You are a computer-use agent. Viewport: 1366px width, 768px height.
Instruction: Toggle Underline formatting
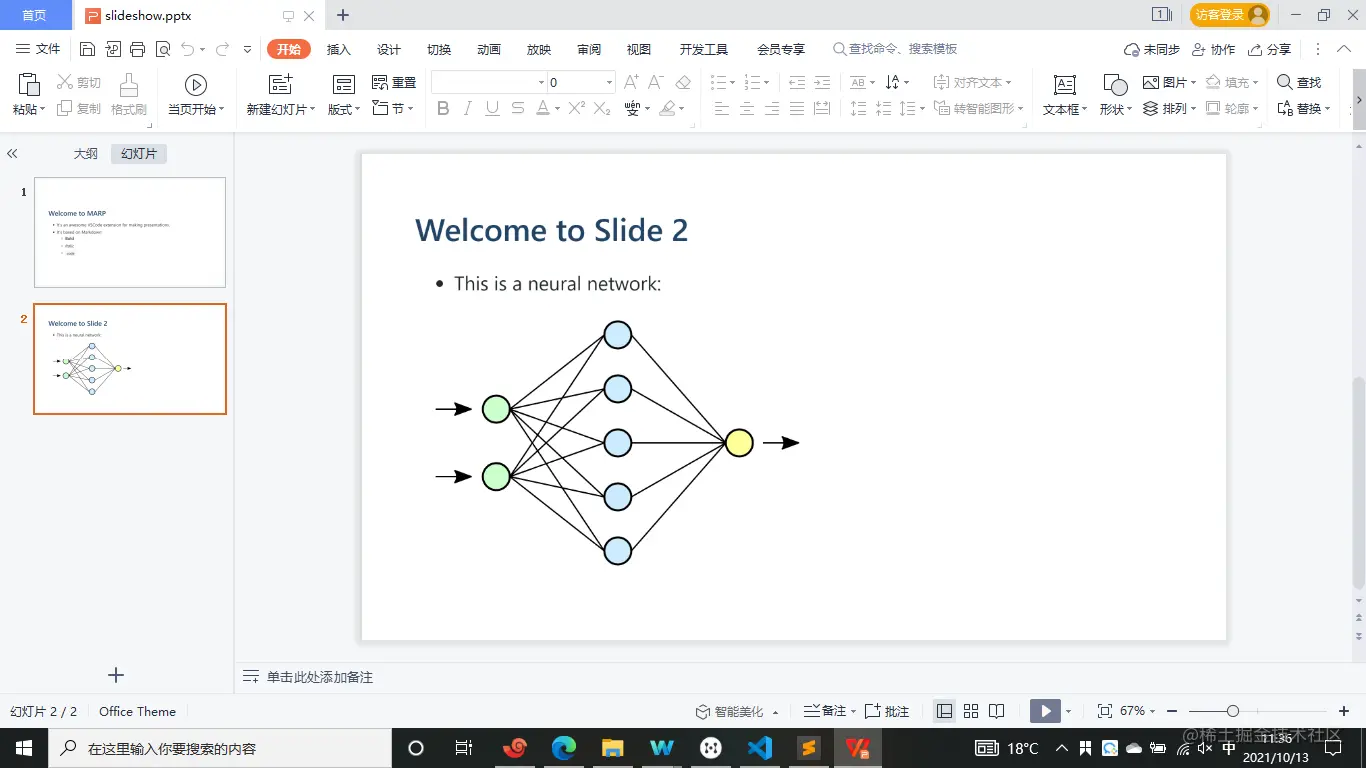pos(493,108)
